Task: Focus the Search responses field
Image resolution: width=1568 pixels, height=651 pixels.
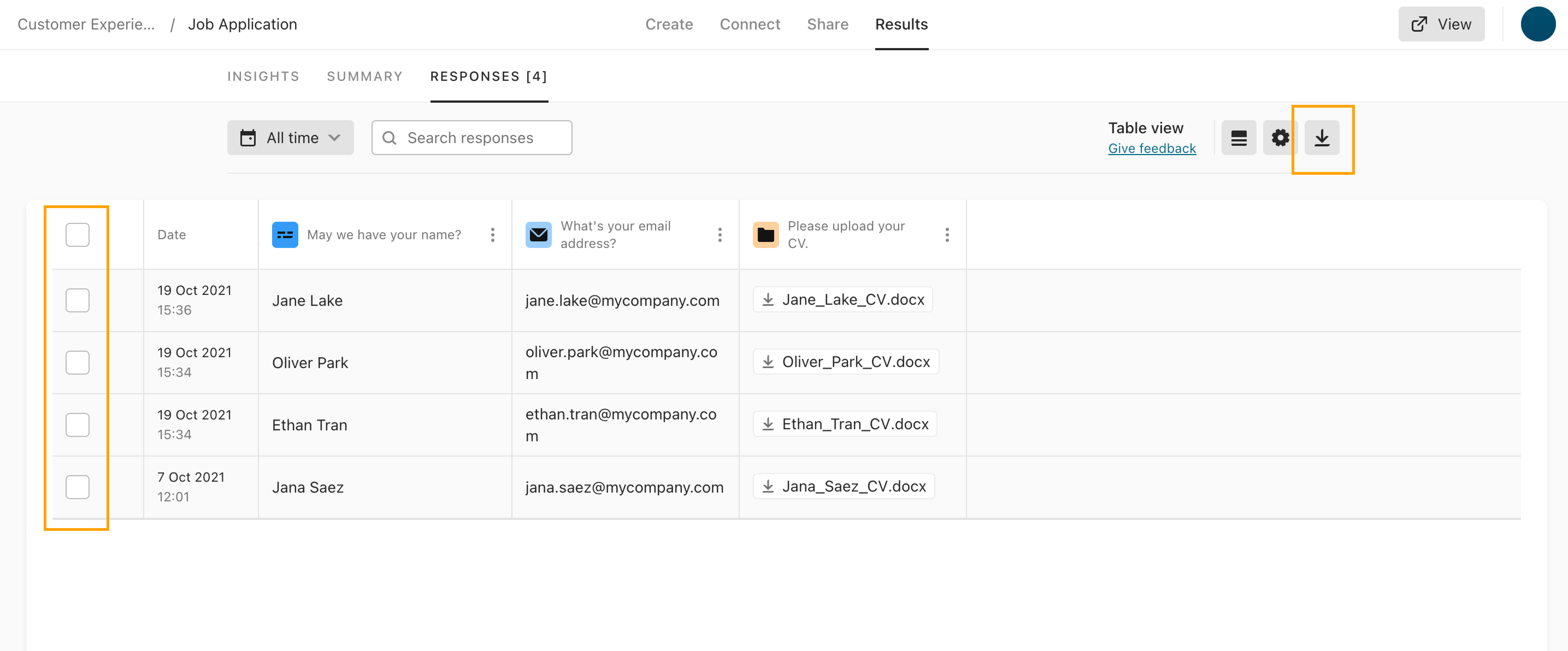Action: (x=472, y=138)
